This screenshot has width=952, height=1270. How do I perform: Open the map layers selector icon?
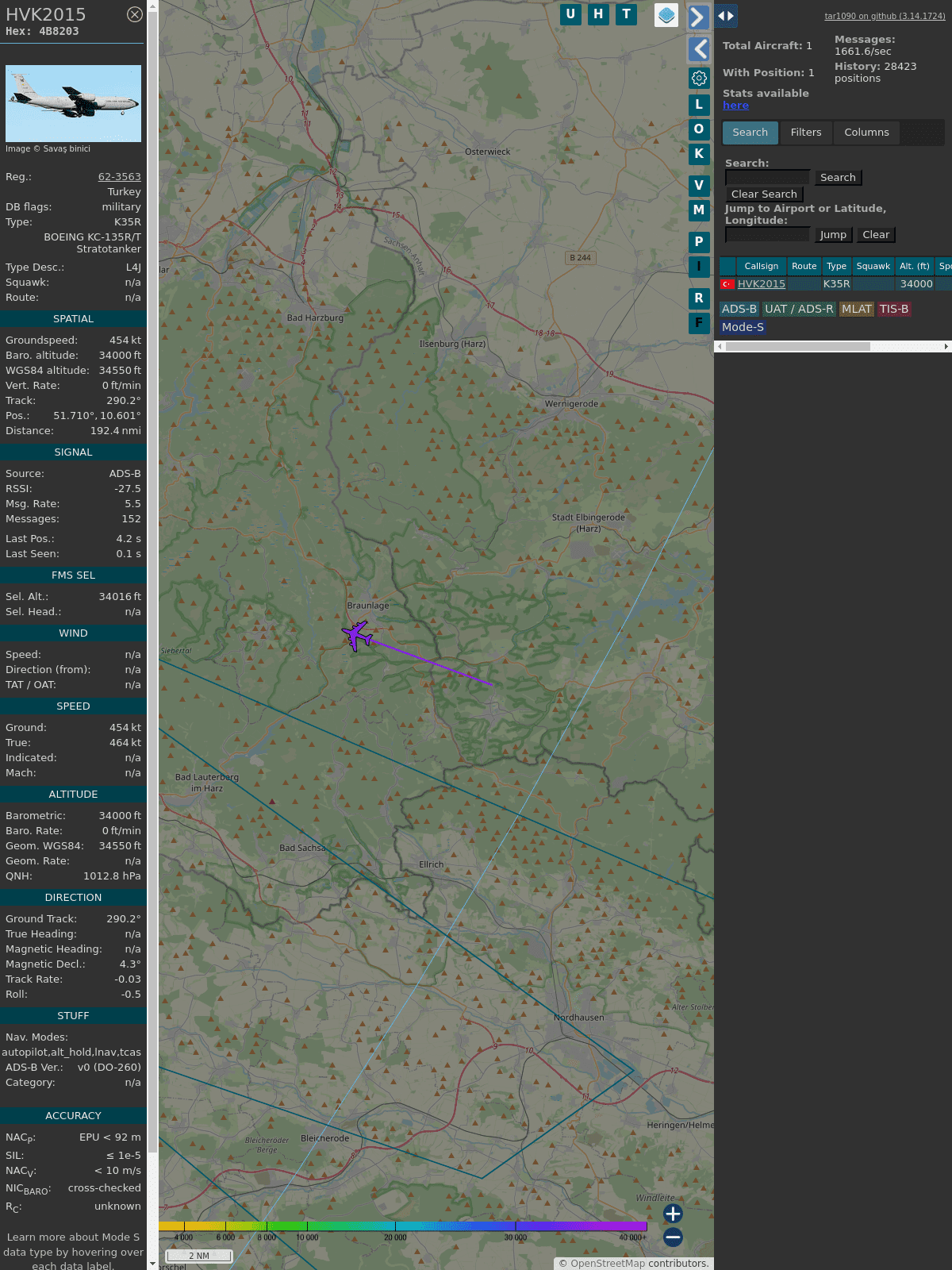[x=666, y=15]
